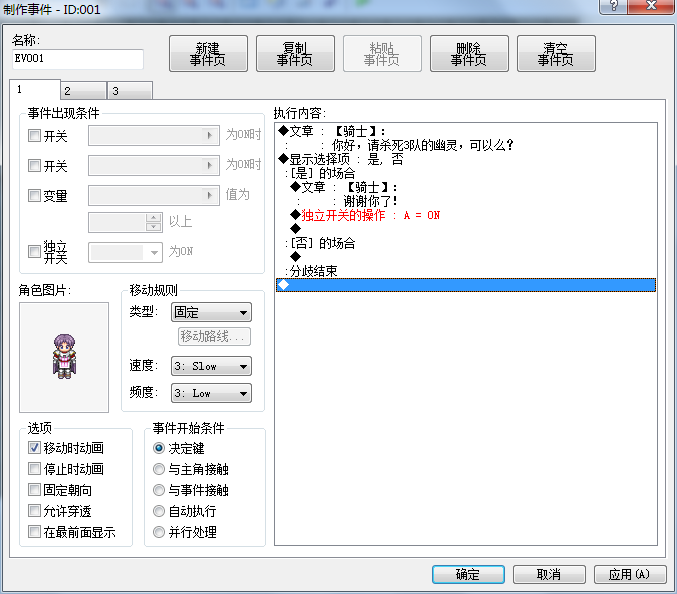Image resolution: width=677 pixels, height=594 pixels.
Task: Open the 类型 dropdown showing 固定
Action: click(x=211, y=312)
